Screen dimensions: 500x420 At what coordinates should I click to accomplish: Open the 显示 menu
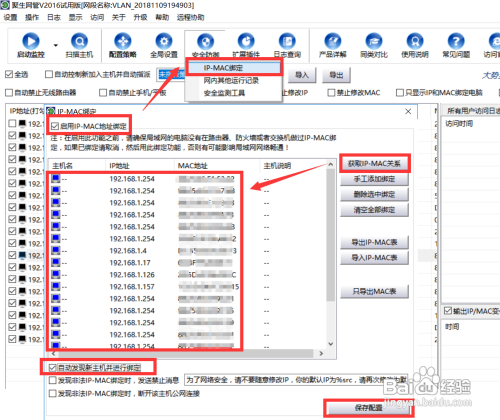(75, 17)
